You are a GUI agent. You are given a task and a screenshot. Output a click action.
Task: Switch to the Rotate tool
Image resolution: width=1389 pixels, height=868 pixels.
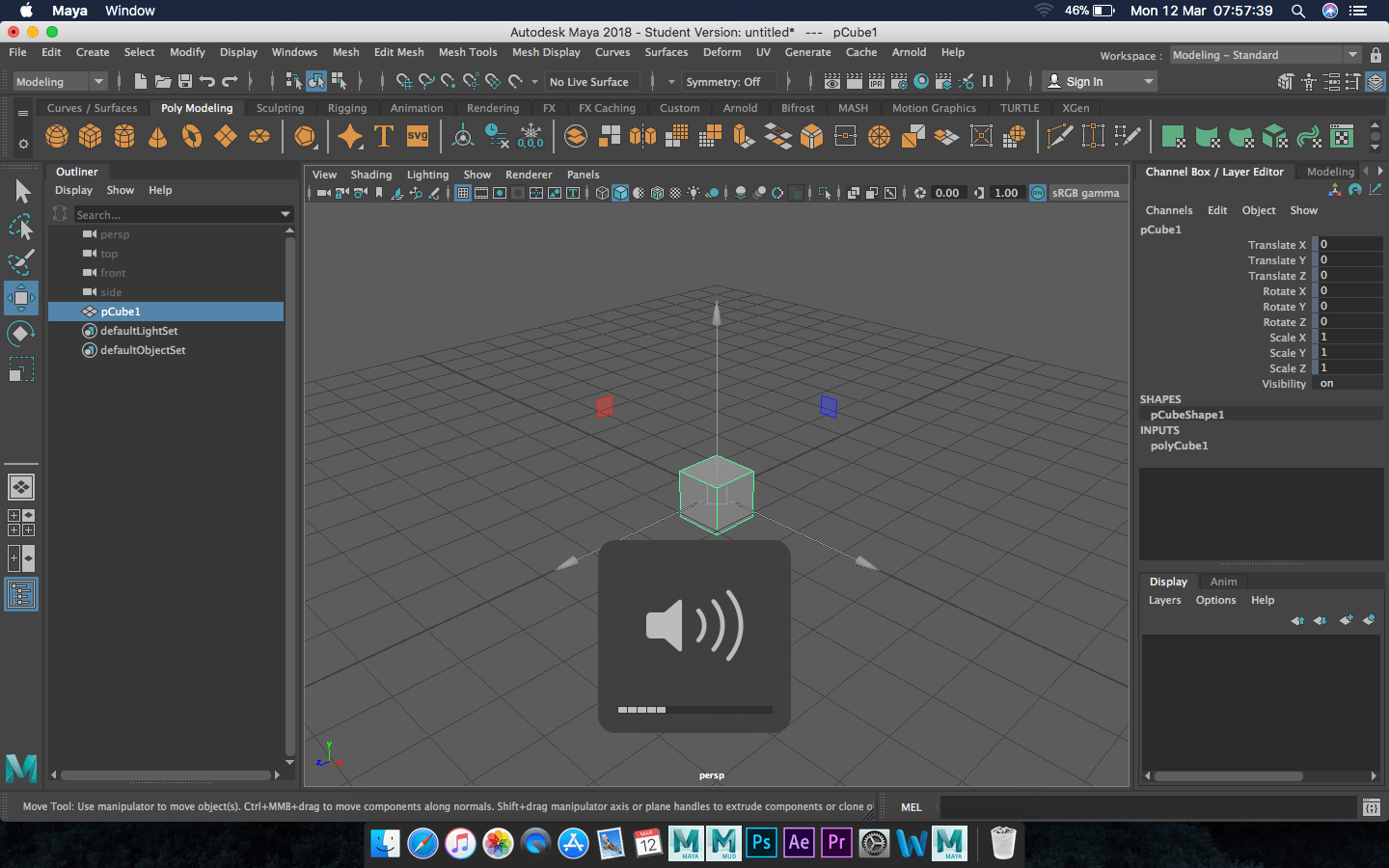tap(21, 334)
